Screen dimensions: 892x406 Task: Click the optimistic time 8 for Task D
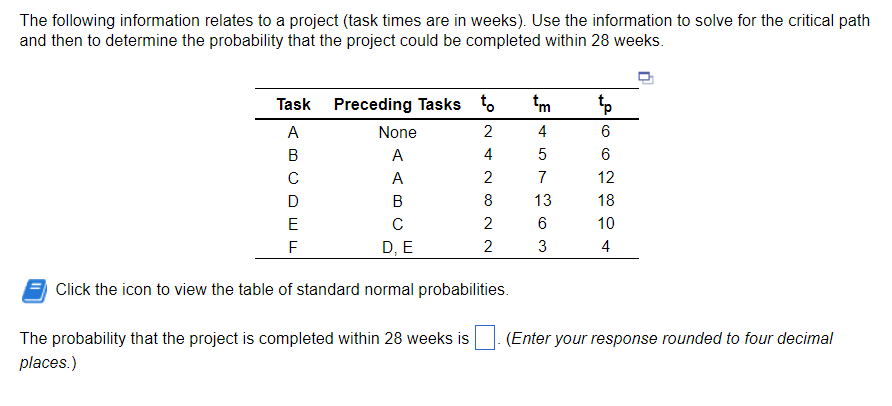coord(488,201)
